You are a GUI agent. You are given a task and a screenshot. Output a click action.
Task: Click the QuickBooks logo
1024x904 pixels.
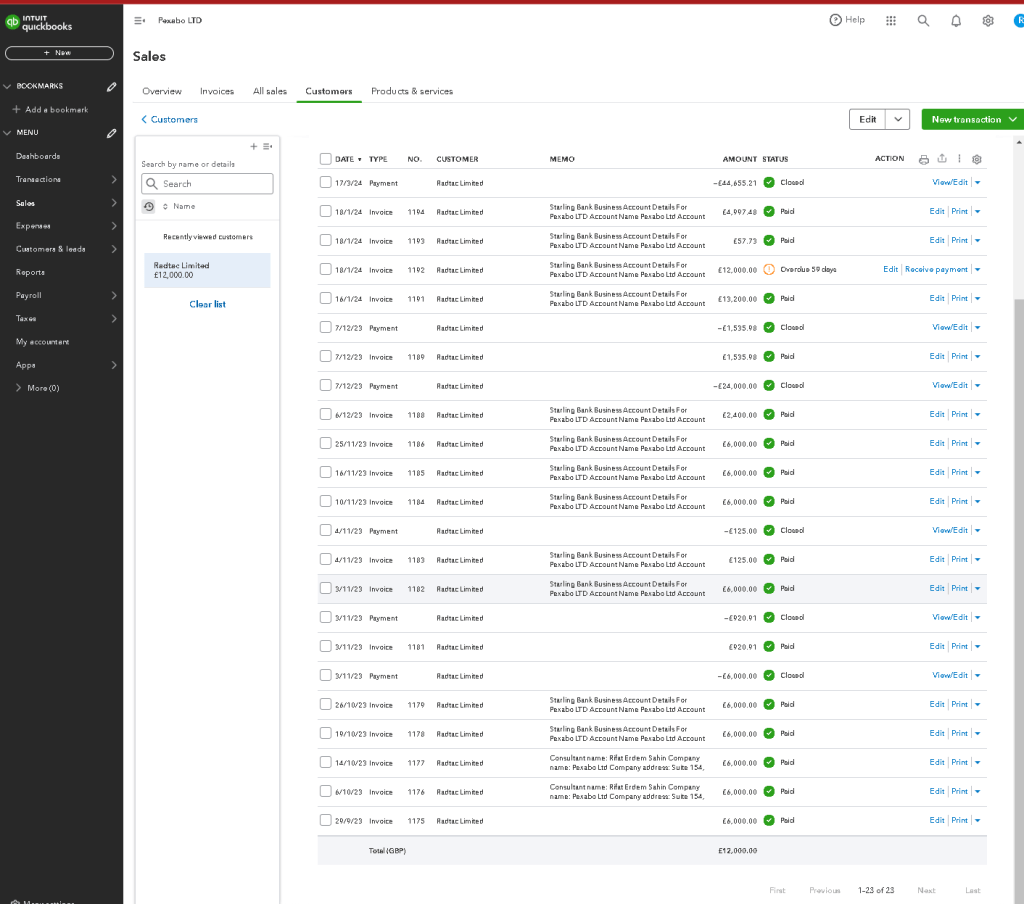point(39,23)
